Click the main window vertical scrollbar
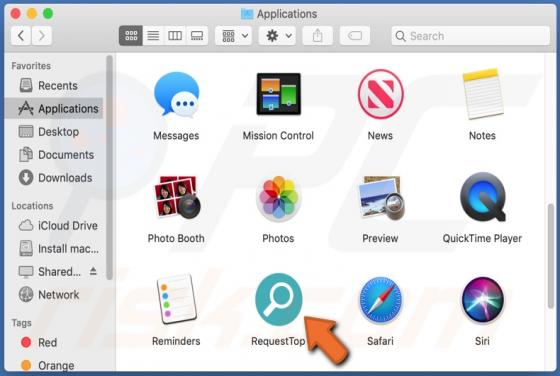 [551, 256]
